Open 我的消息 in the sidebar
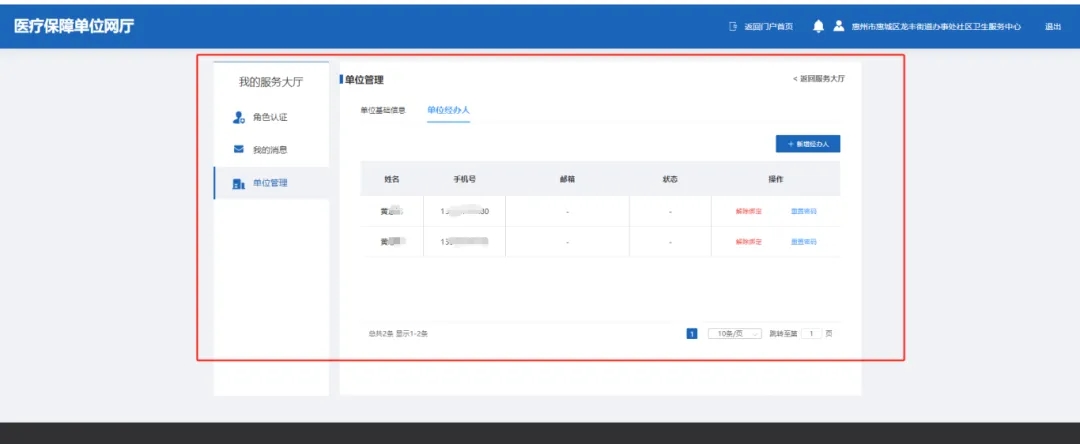The width and height of the screenshot is (1080, 444). [x=269, y=150]
